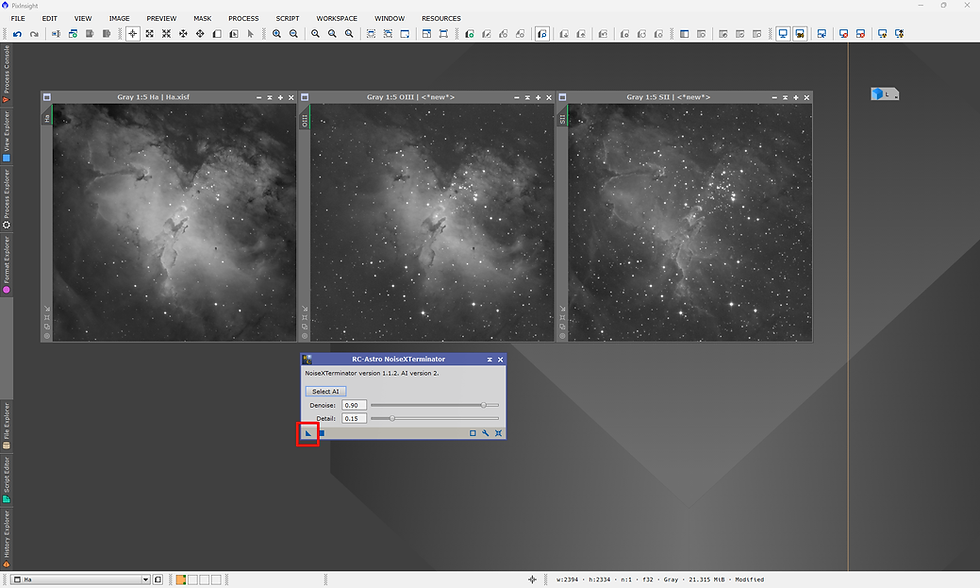
Task: Open the WORKSPACE menu
Action: click(x=337, y=19)
